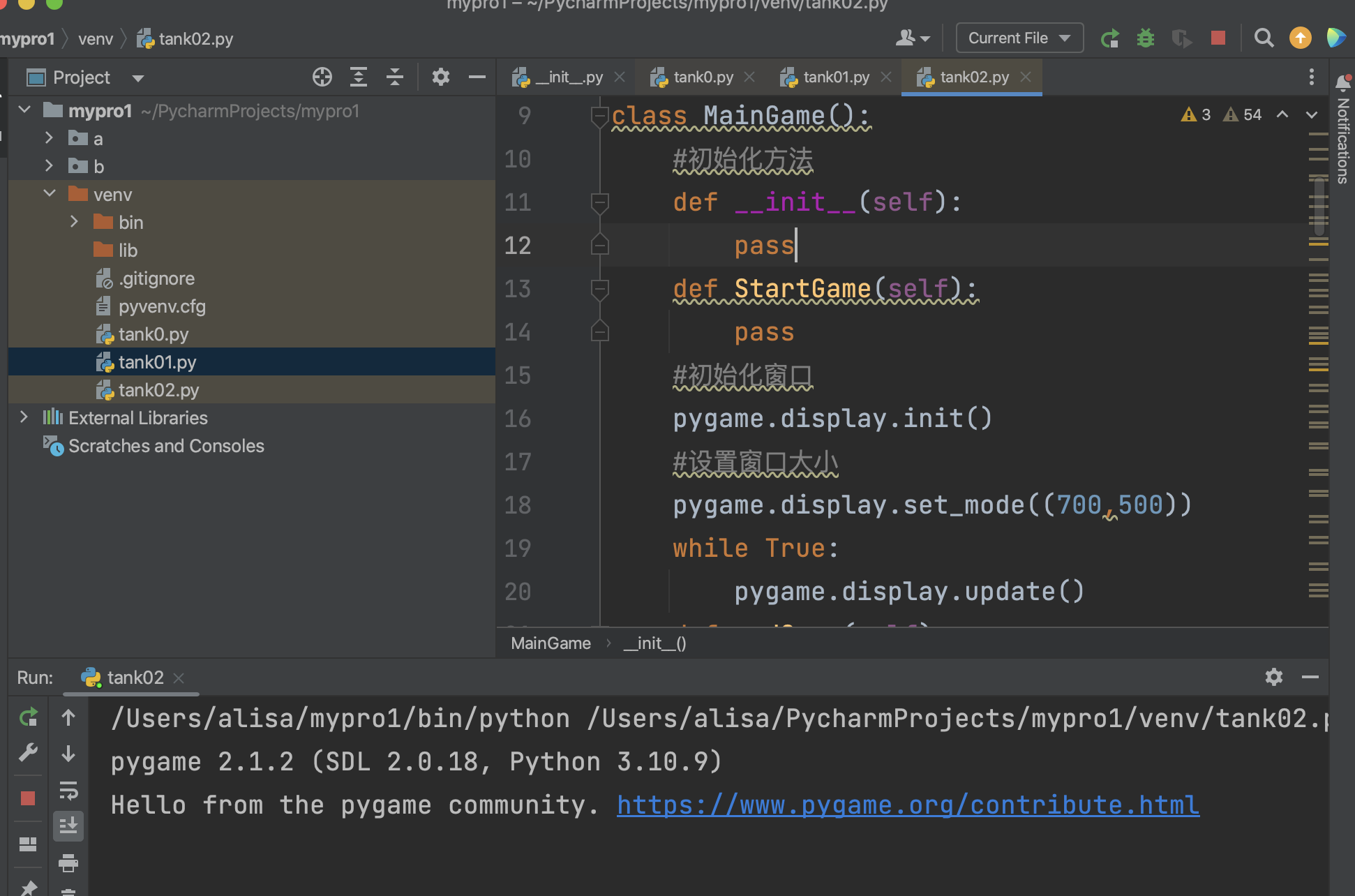Open the code-with-me user icon dropdown
1355x896 pixels.
pyautogui.click(x=913, y=38)
